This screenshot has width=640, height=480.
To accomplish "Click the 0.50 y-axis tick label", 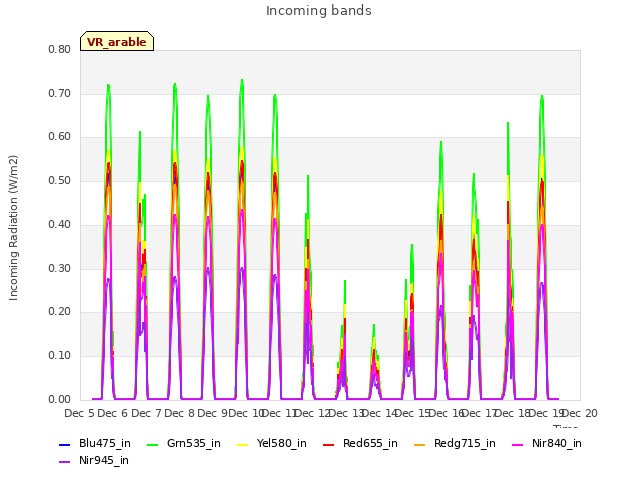I will pyautogui.click(x=60, y=180).
